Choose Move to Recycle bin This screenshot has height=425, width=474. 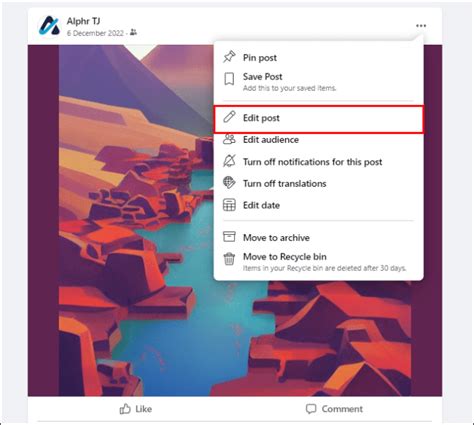(318, 262)
